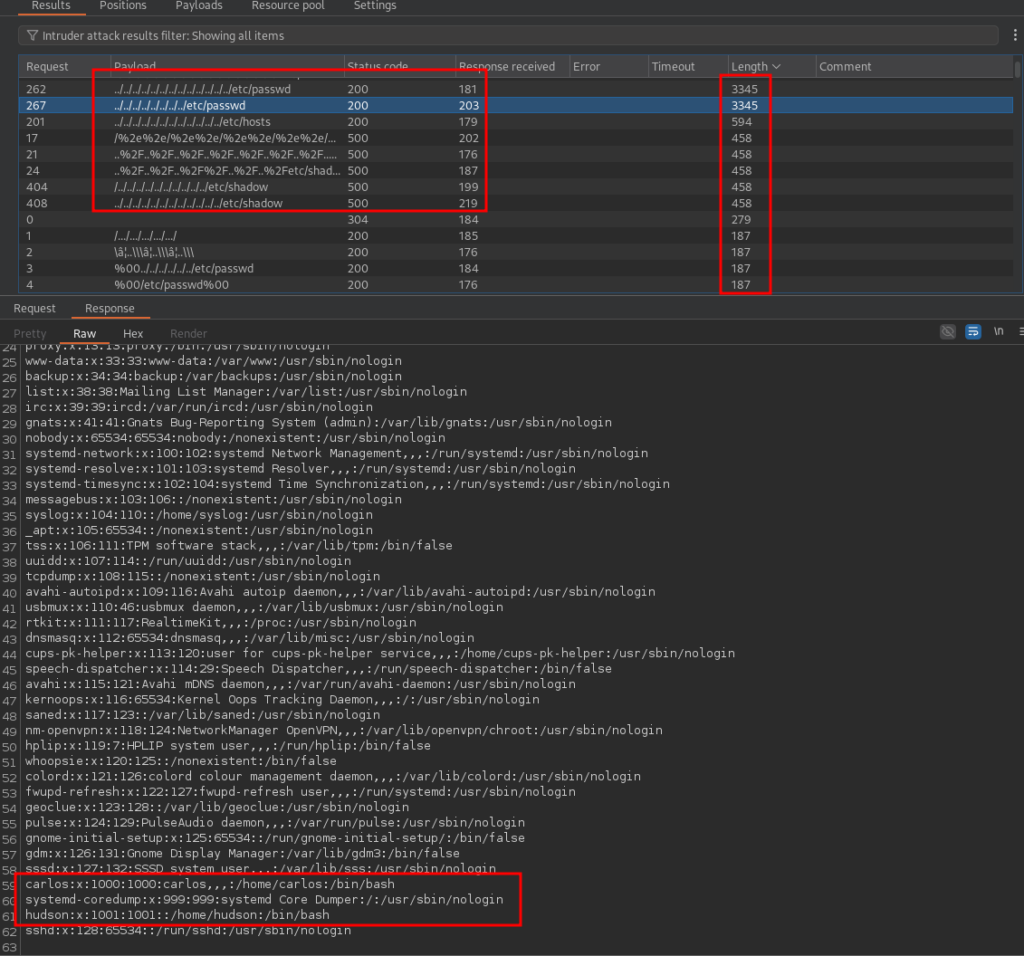Click the Intruder attack results filter bar

click(508, 35)
